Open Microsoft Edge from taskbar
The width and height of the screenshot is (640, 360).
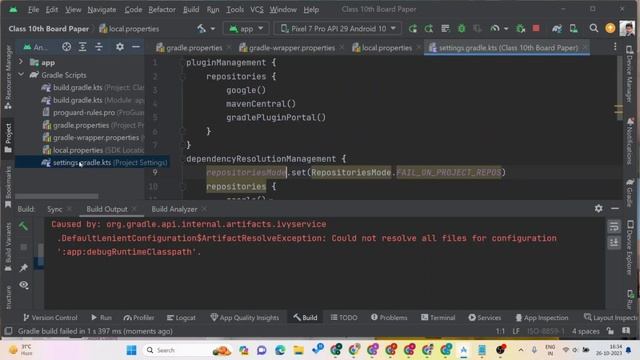pyautogui.click(x=280, y=350)
